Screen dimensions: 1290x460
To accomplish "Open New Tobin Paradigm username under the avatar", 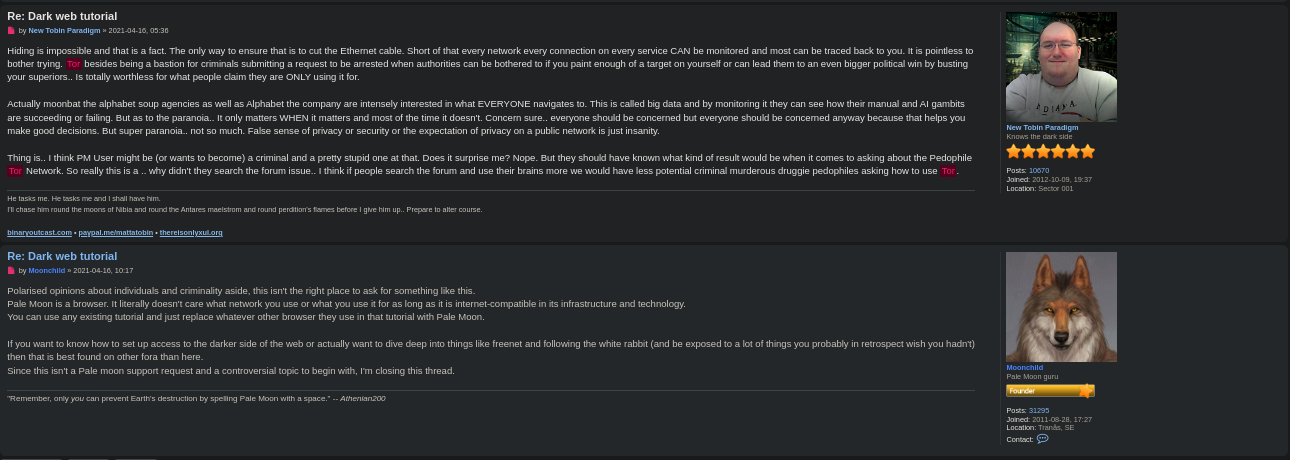I will click(1042, 128).
